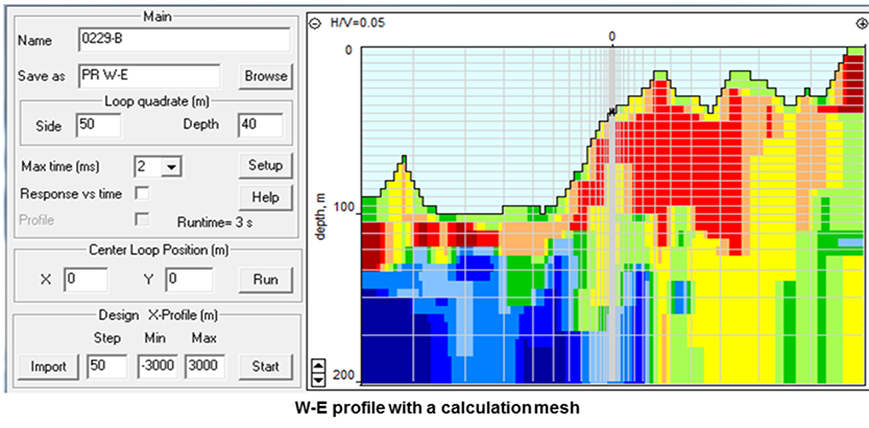Toggle the Profile checkbox
869x428 pixels.
click(142, 219)
